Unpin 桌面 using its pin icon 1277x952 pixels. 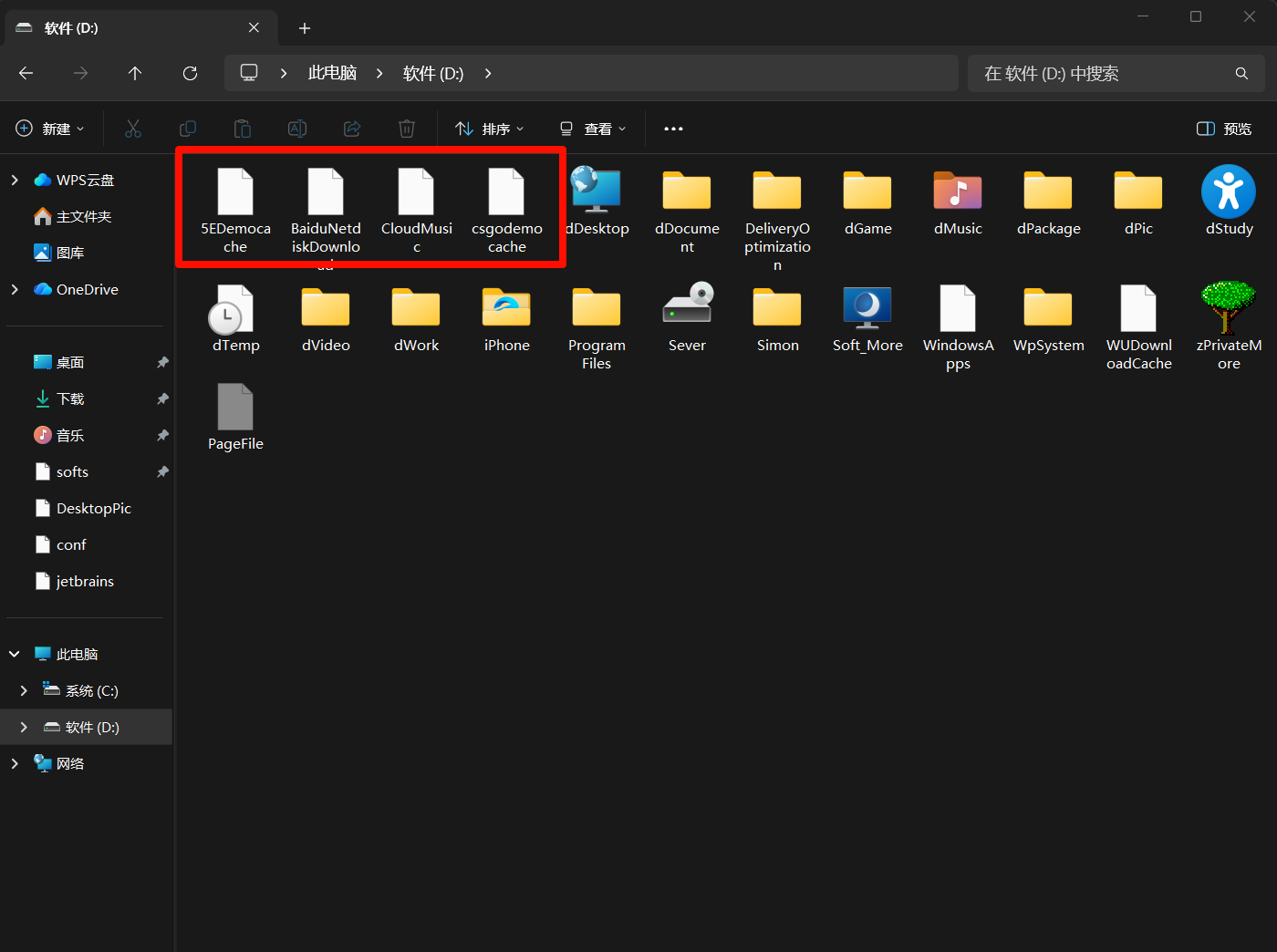click(162, 362)
